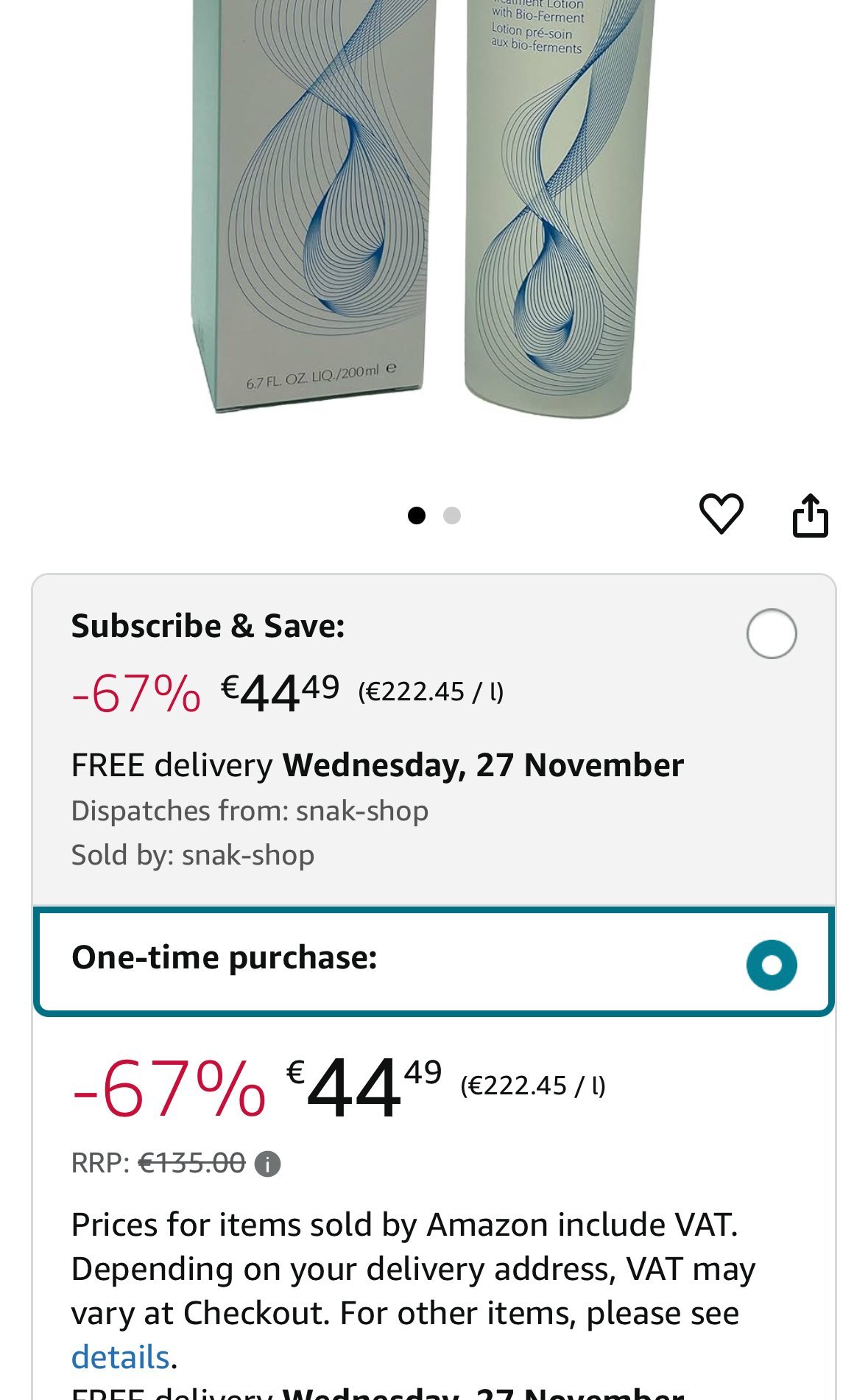This screenshot has width=868, height=1400.
Task: Tap the first black carousel dot
Action: (417, 516)
